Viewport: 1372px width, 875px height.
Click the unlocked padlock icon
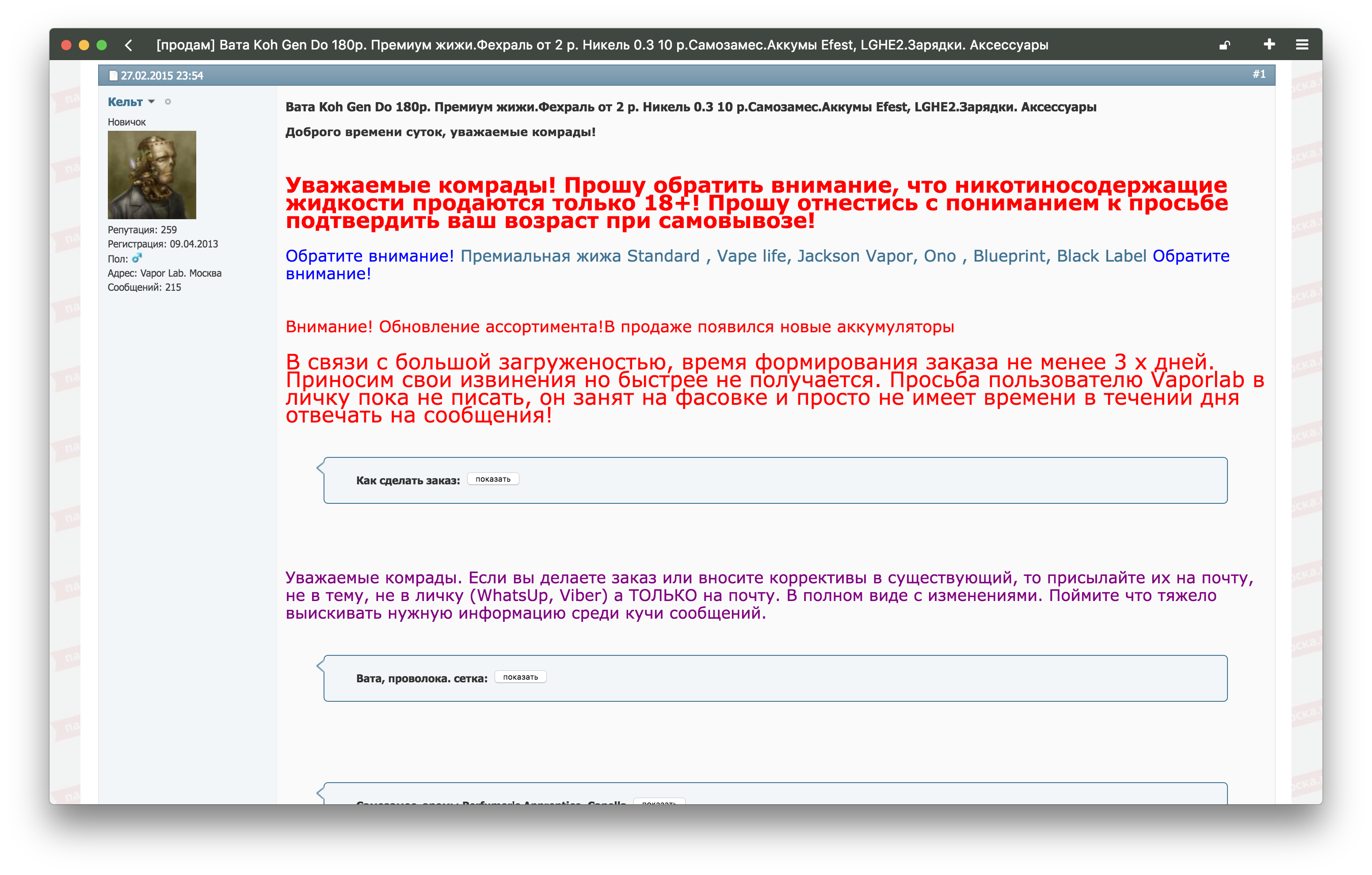[x=1224, y=45]
